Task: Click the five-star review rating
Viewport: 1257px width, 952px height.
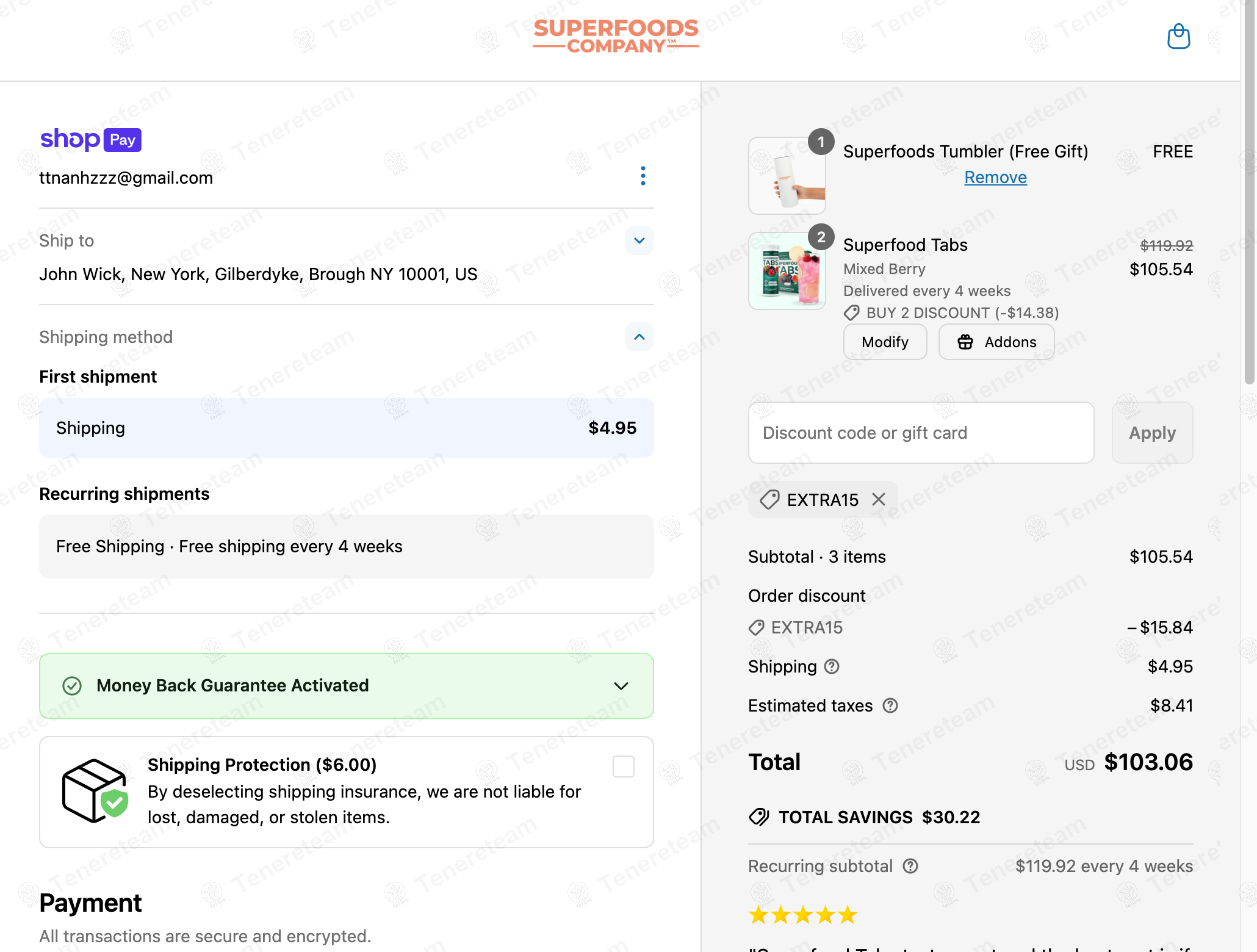Action: tap(803, 915)
